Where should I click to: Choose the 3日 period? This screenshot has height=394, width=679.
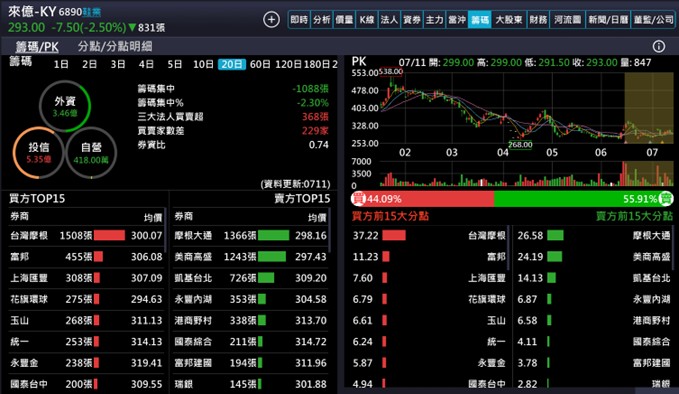point(118,65)
